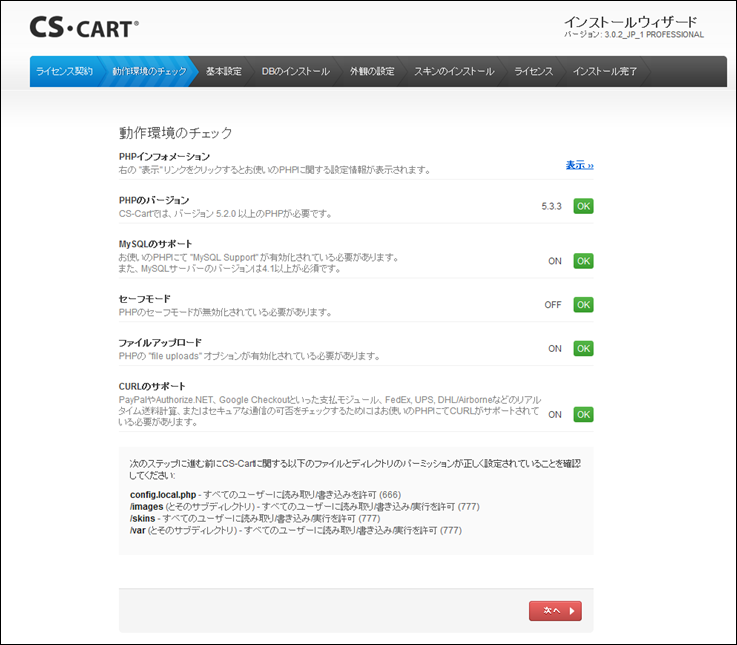Click the OK badge for file upload
This screenshot has height=645, width=737.
pyautogui.click(x=583, y=349)
